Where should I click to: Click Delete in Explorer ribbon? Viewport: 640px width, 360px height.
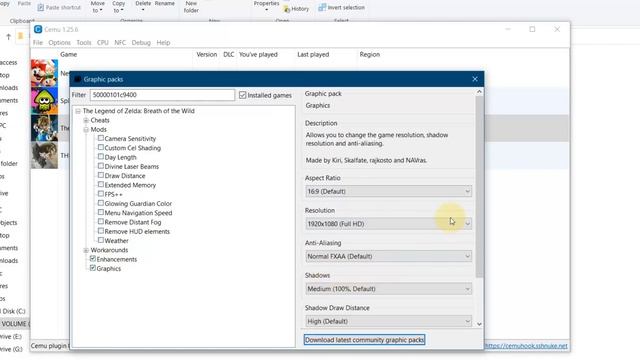click(x=143, y=5)
